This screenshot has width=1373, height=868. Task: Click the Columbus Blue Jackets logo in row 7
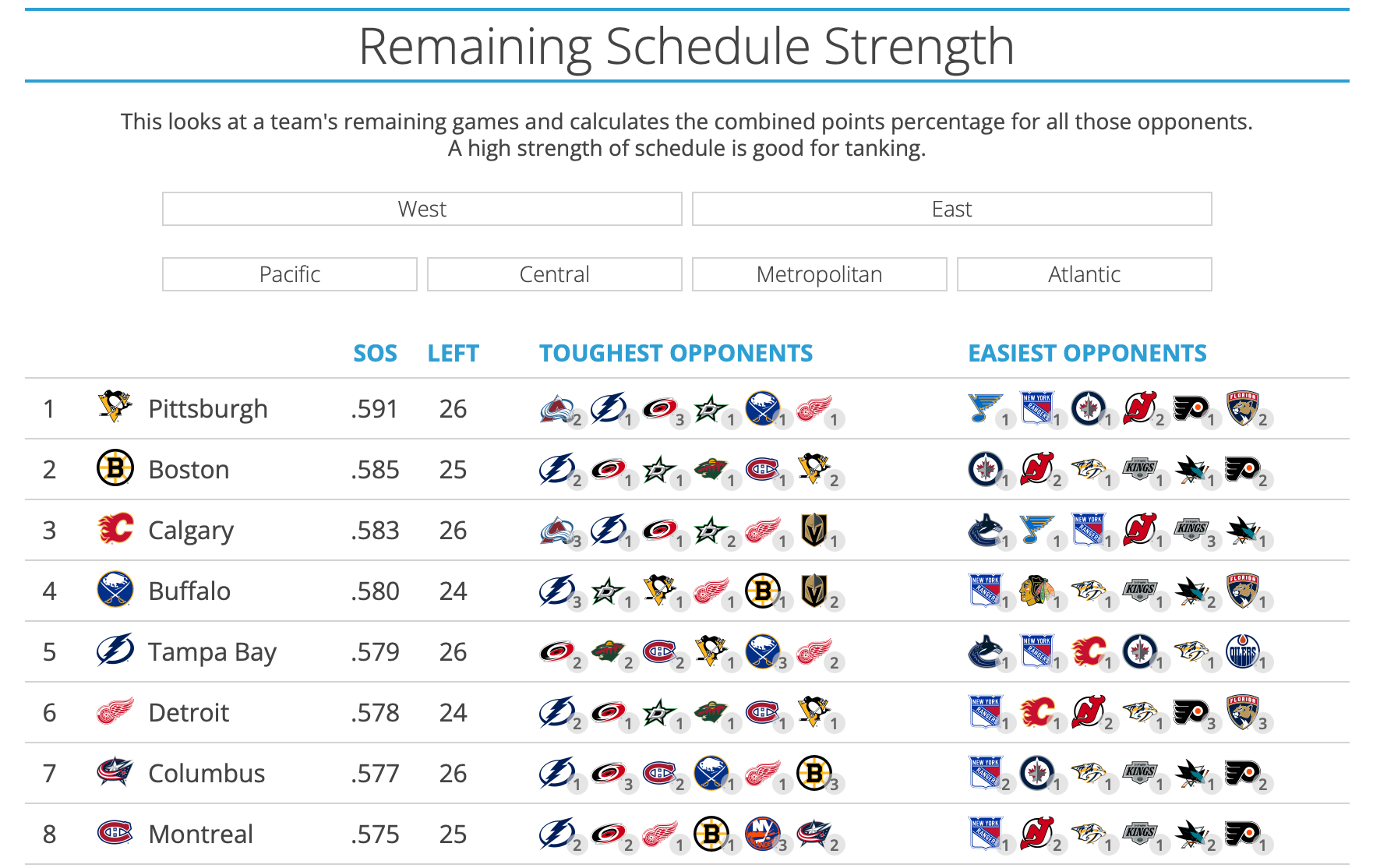click(115, 771)
